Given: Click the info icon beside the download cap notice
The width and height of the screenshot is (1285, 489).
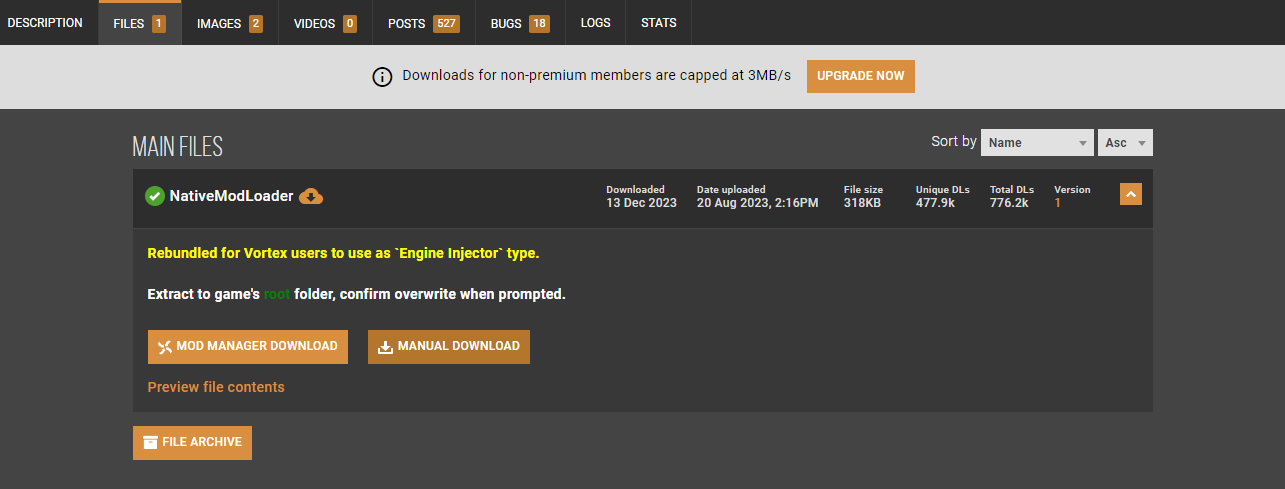Looking at the screenshot, I should tap(382, 77).
